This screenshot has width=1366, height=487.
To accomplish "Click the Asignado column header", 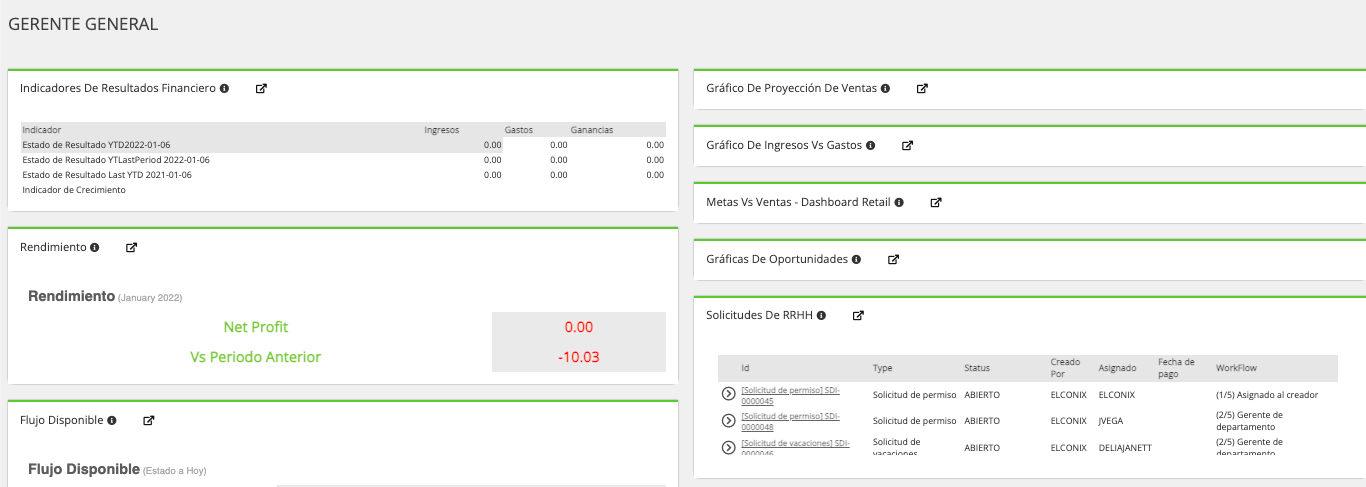I will tap(1116, 368).
